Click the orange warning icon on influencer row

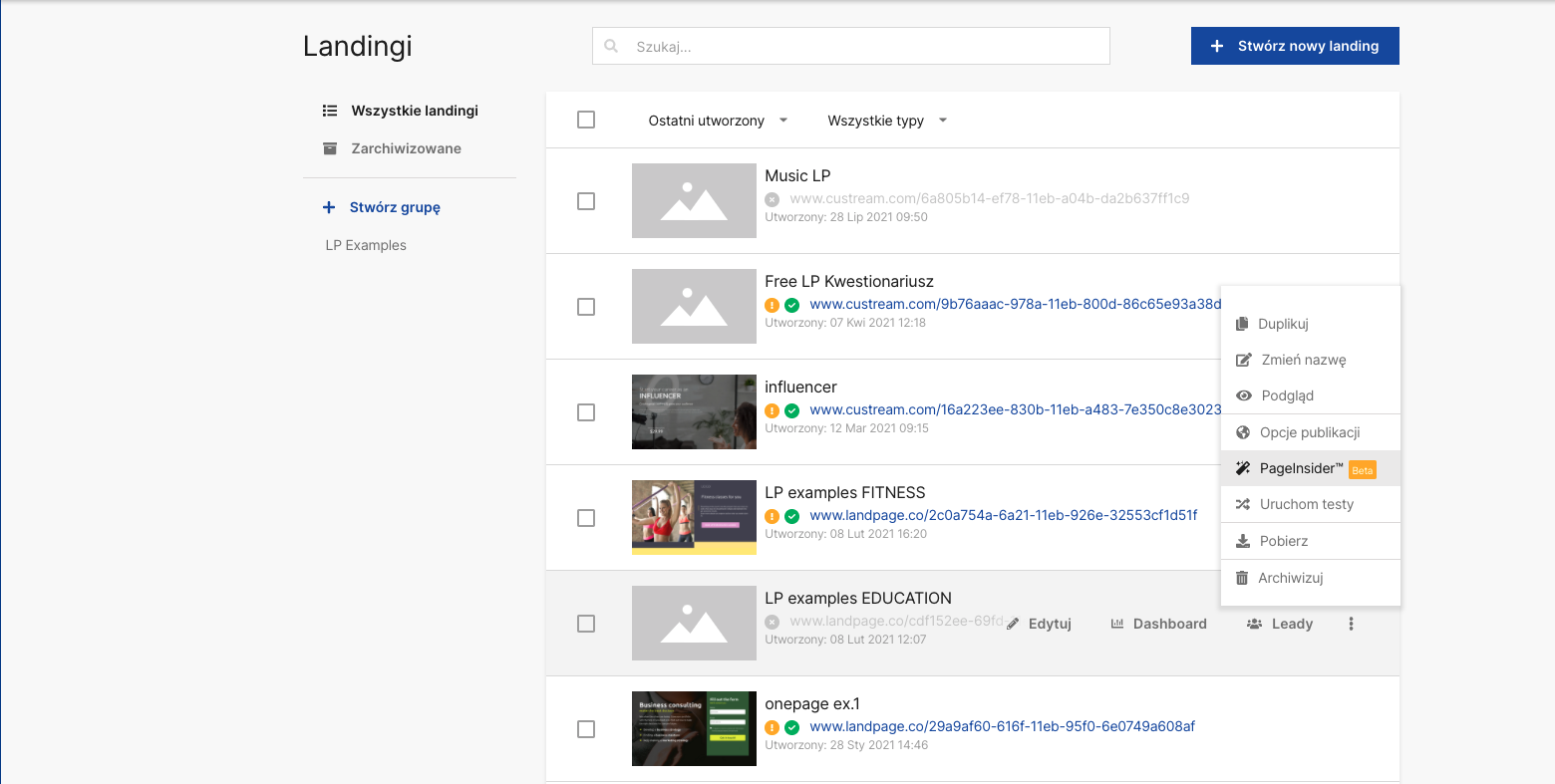click(x=772, y=410)
